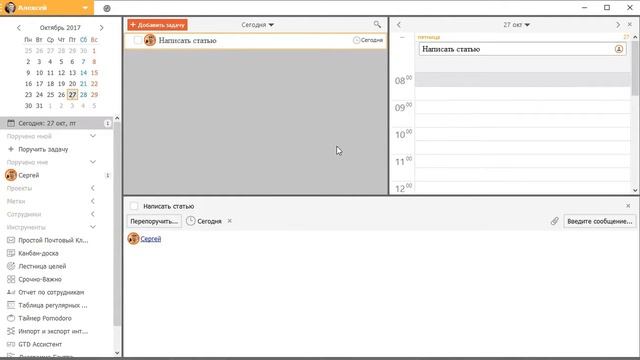Click the sync icon next to user name
This screenshot has height=360, width=640.
pos(107,8)
